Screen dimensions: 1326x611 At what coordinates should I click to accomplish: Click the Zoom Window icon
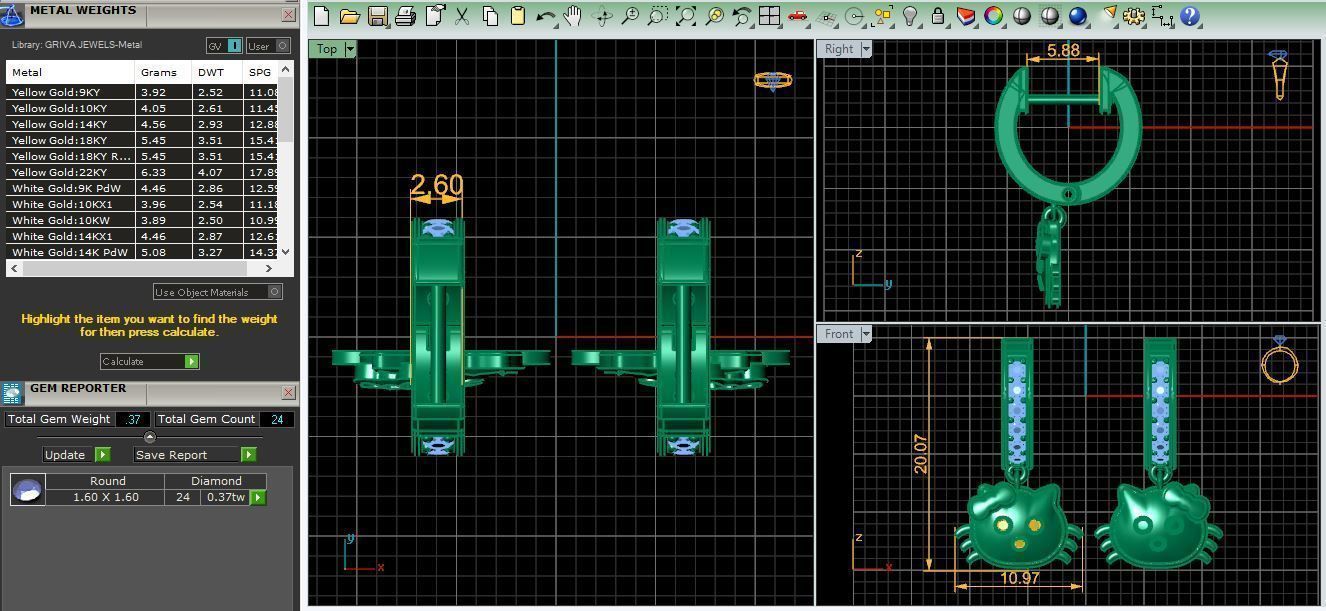click(658, 16)
